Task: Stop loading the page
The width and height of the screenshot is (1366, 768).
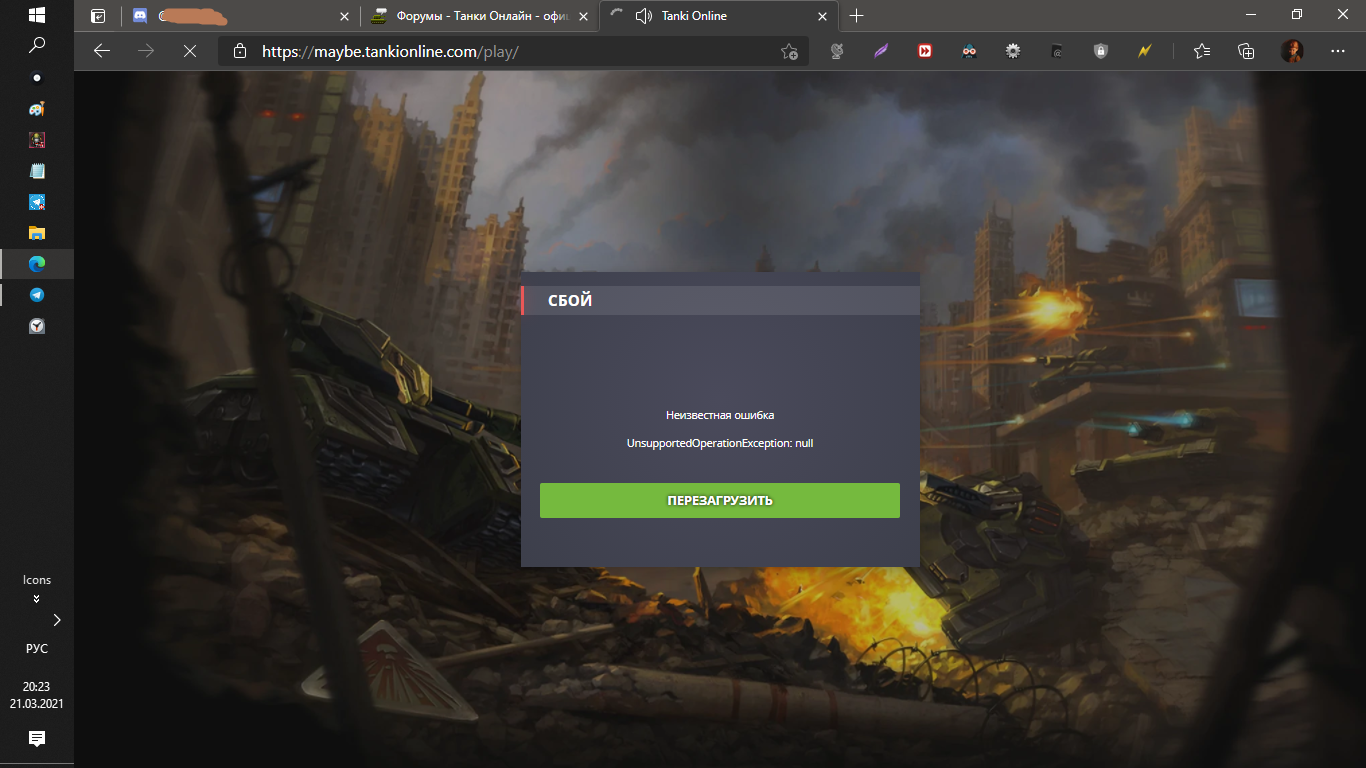Action: point(190,51)
